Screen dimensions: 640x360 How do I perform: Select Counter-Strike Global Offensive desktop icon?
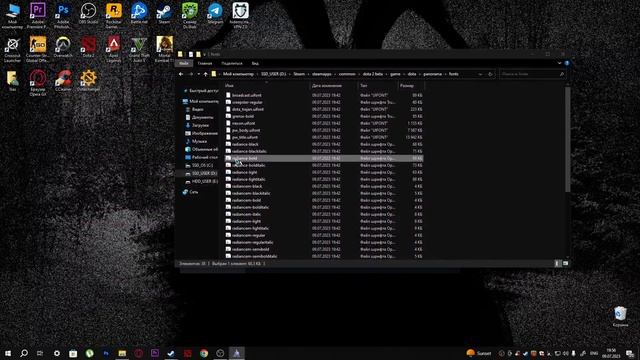38,49
